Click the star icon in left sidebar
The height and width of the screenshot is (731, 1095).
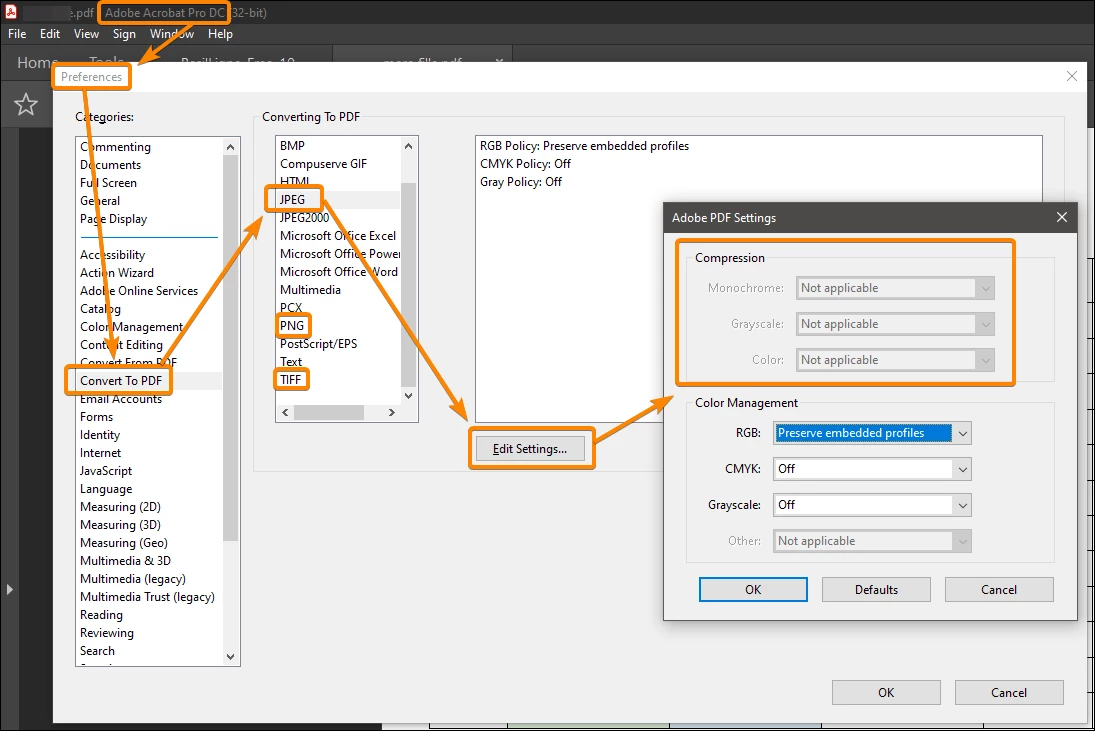26,105
